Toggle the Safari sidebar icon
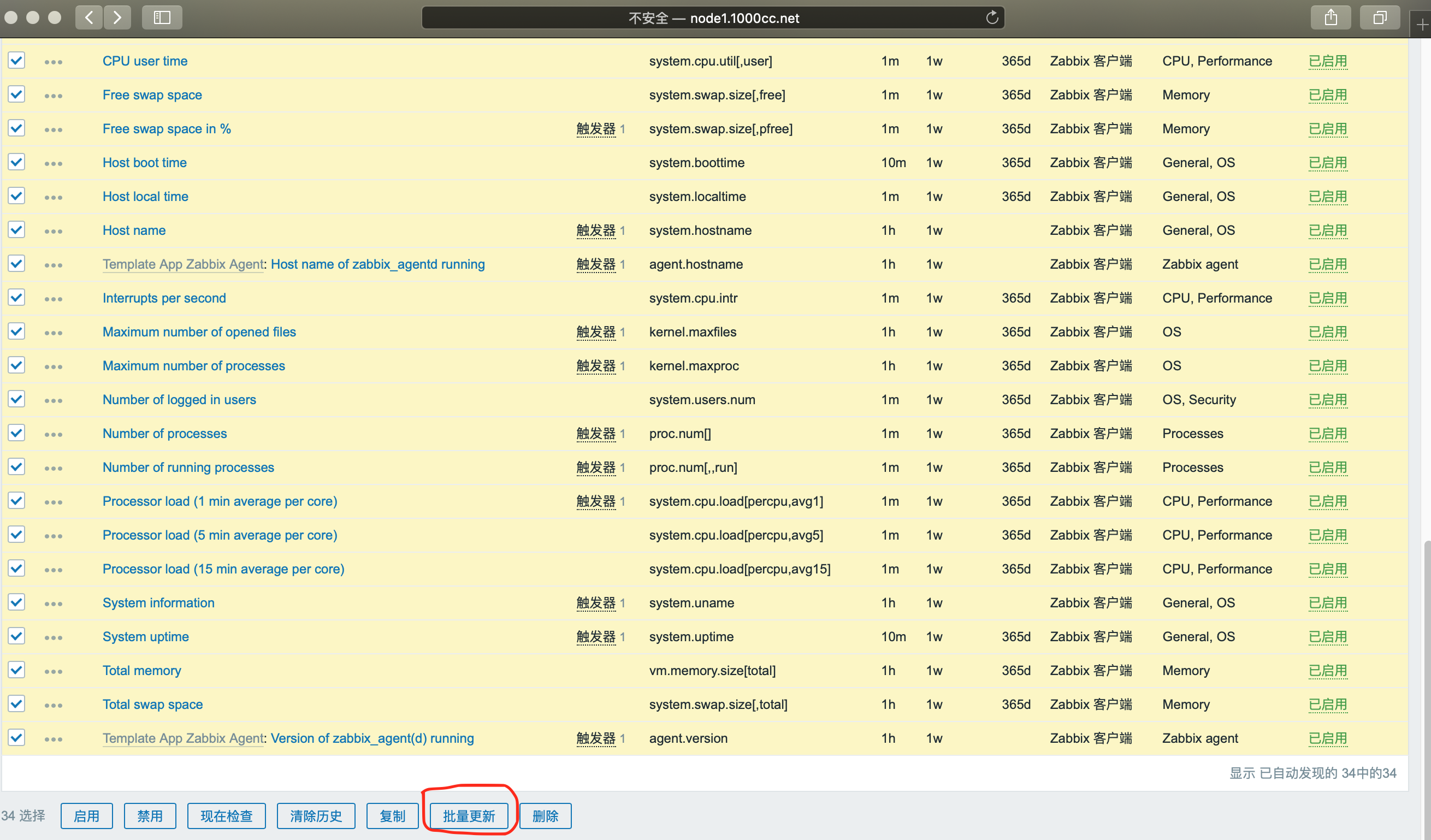The height and width of the screenshot is (840, 1431). [x=162, y=17]
